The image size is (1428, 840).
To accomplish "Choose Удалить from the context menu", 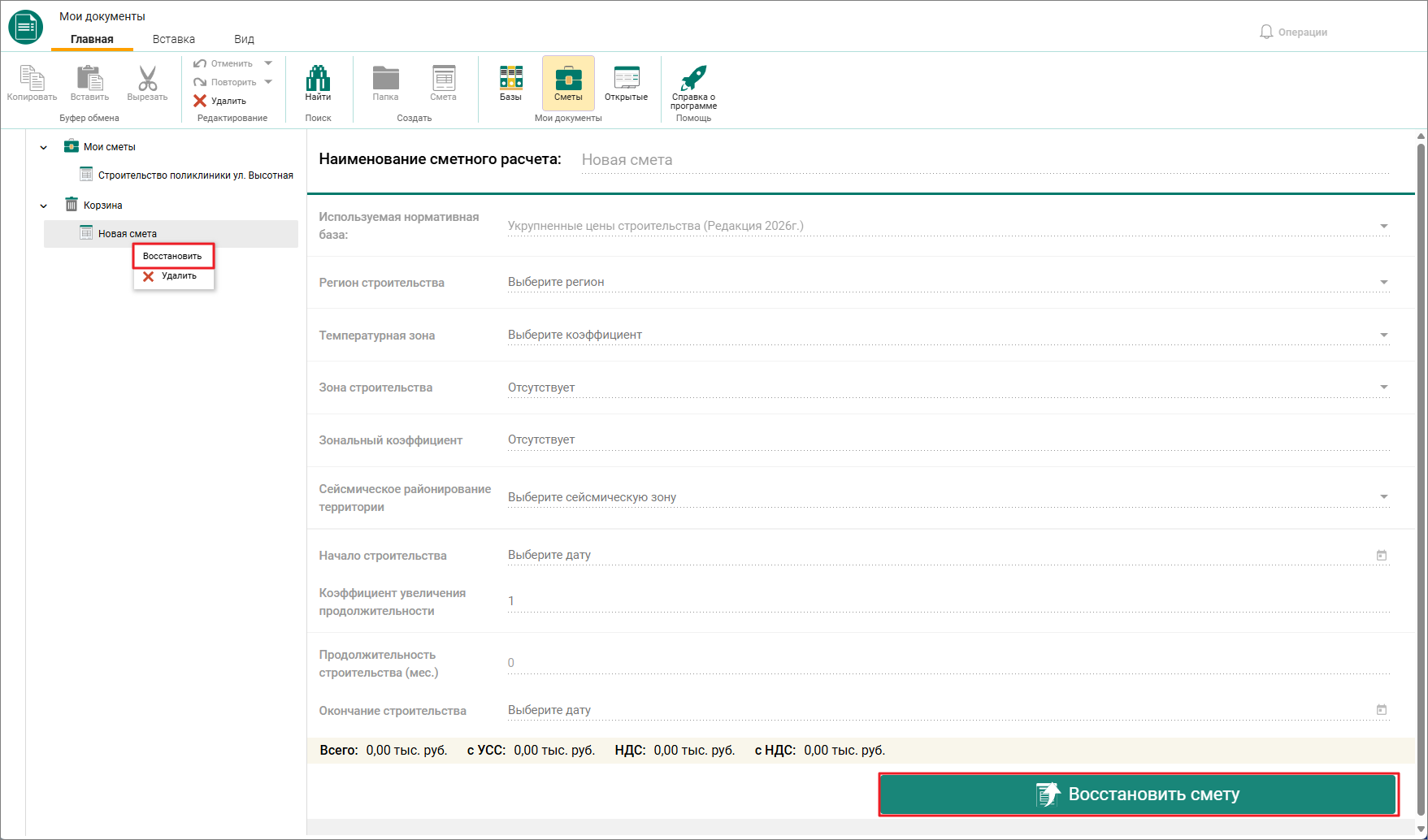I will [x=173, y=276].
